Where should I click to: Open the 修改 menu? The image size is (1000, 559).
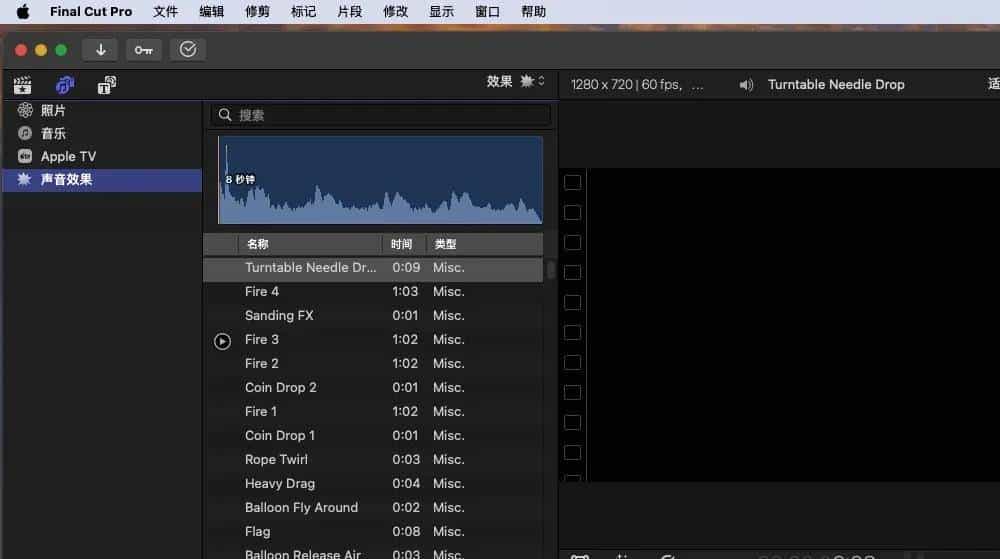(395, 11)
